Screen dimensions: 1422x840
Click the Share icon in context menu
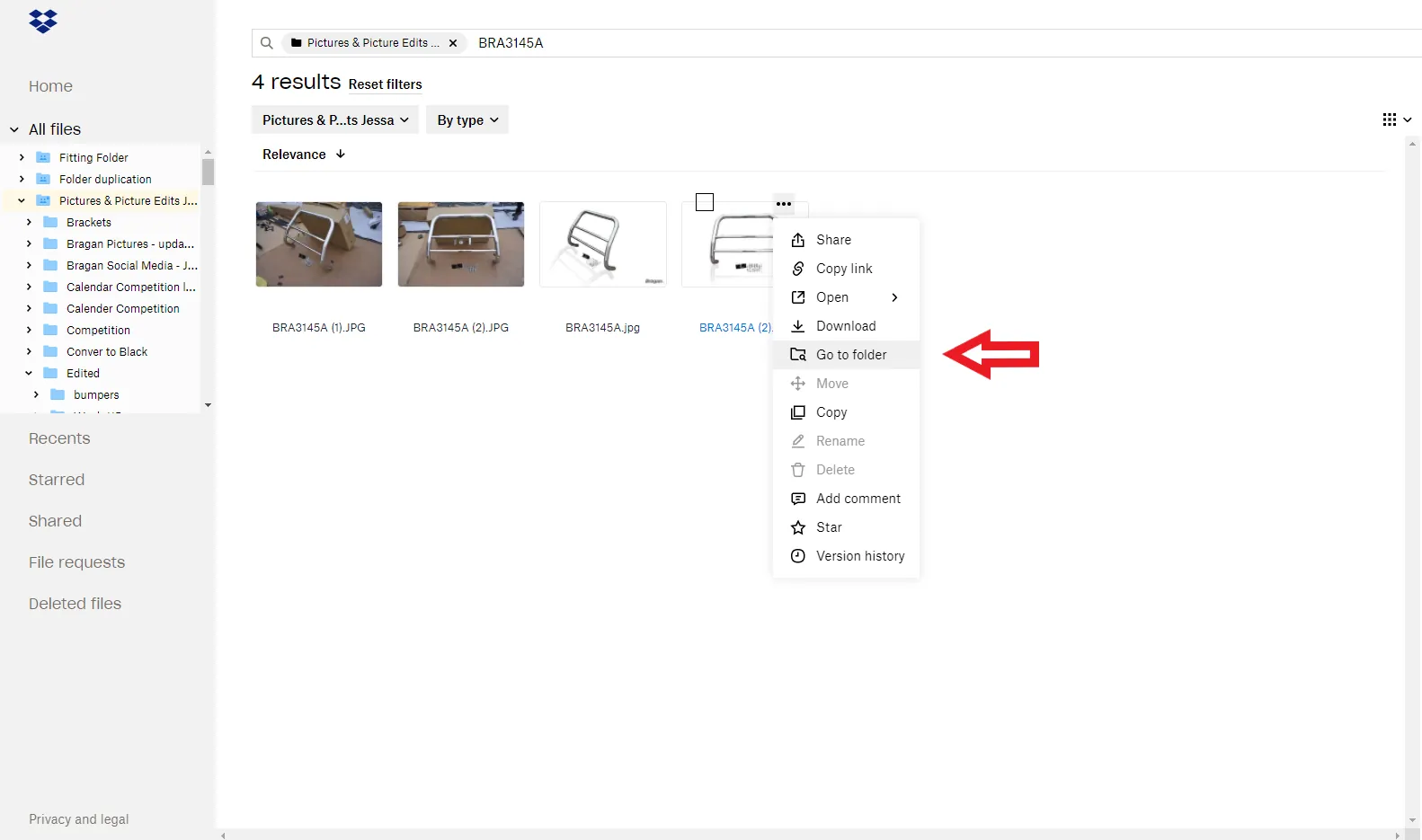(x=798, y=240)
